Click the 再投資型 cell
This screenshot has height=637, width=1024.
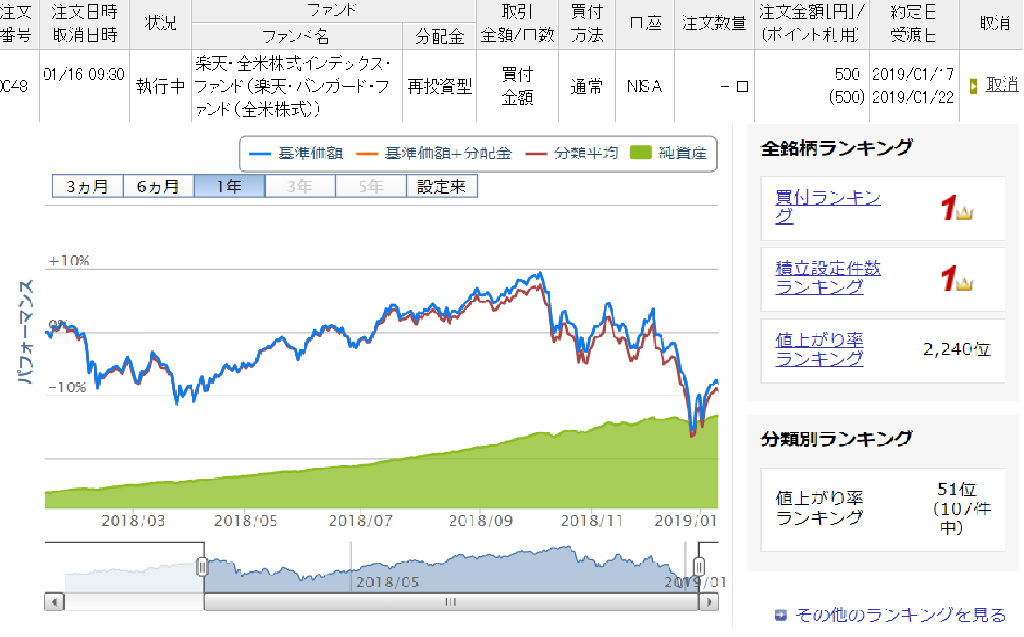(440, 86)
